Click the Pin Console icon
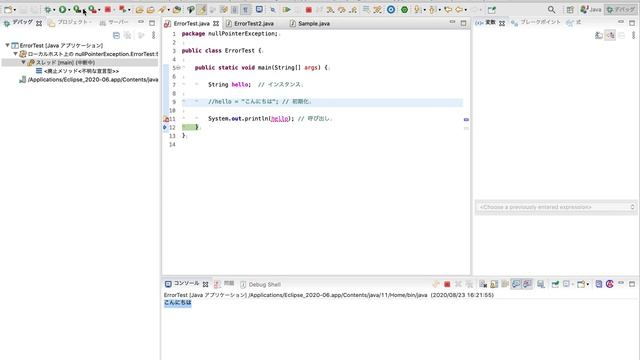Viewport: 640px width, 360px height. (x=555, y=284)
